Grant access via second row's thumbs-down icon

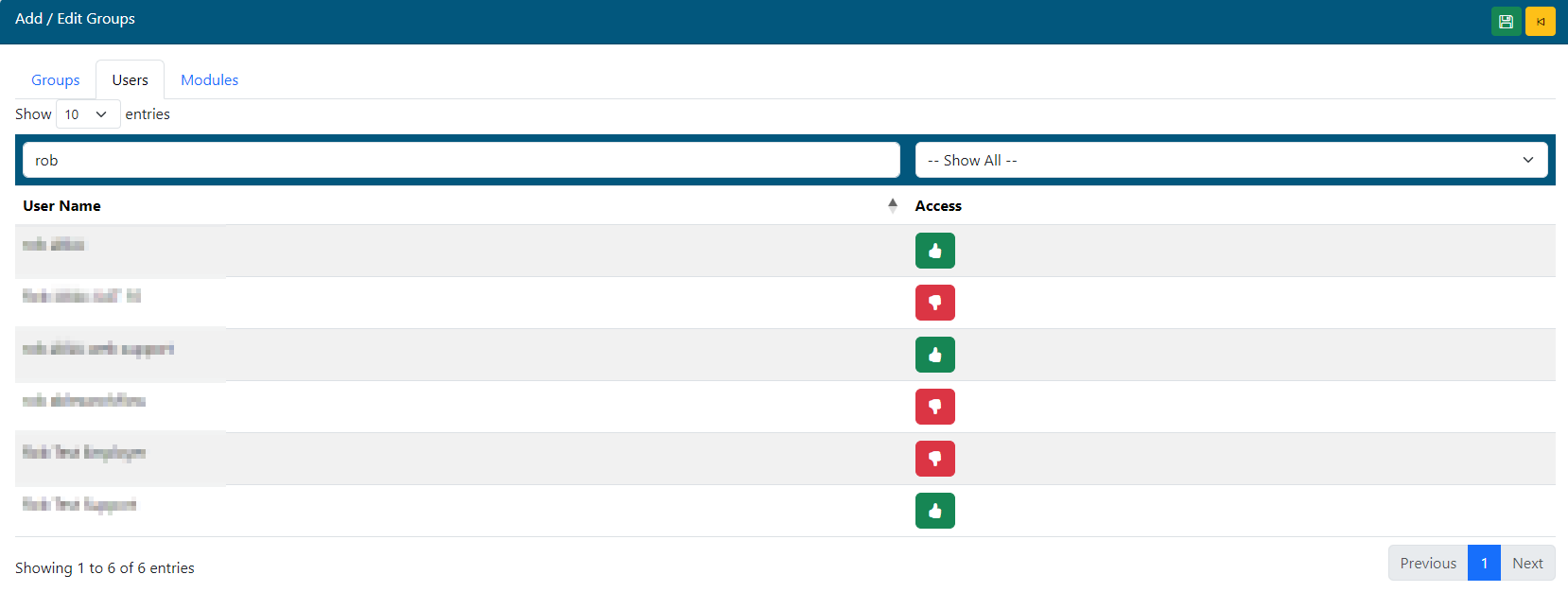click(934, 303)
